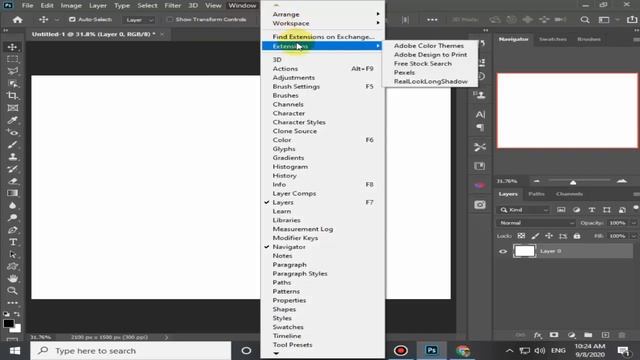This screenshot has height=360, width=640.
Task: Click the foreground color swatch
Action: coord(8,323)
